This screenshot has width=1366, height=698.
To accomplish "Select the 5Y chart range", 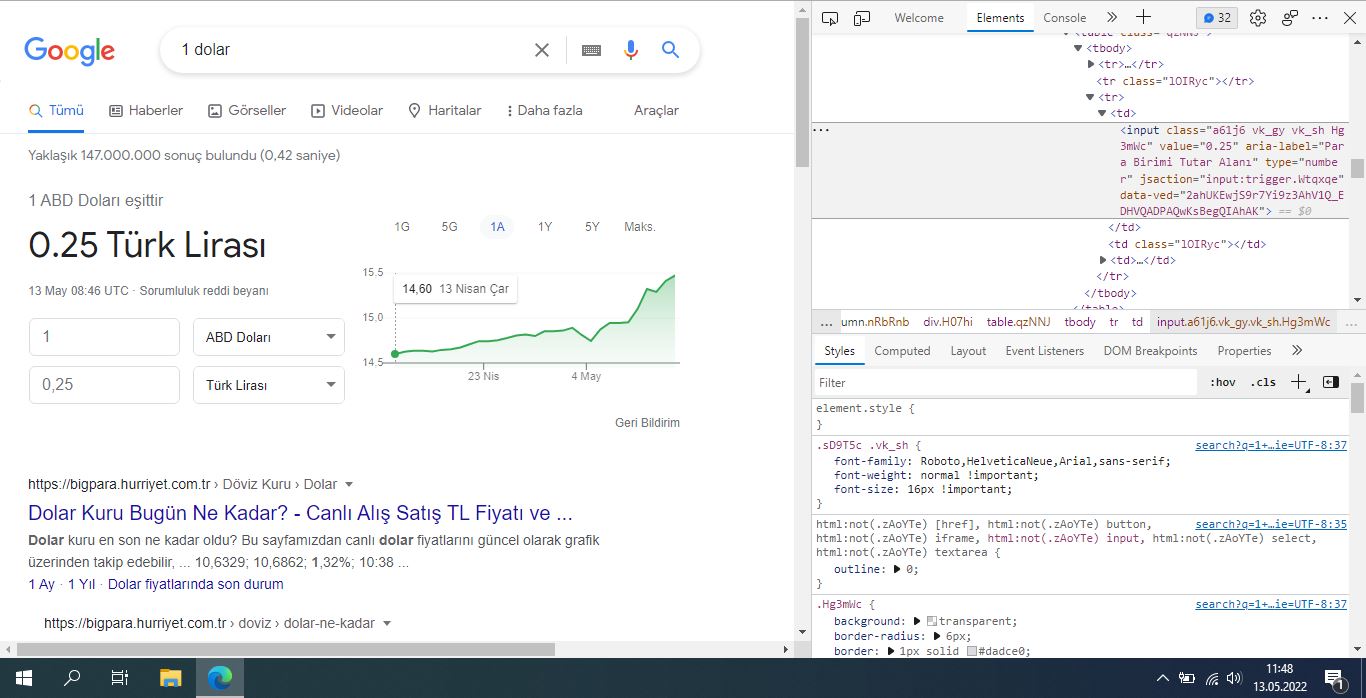I will [593, 227].
